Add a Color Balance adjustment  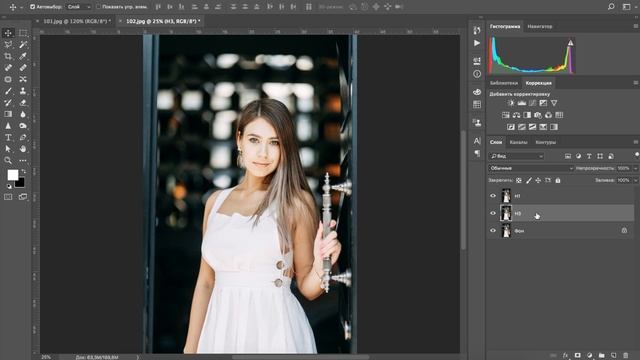pos(517,115)
